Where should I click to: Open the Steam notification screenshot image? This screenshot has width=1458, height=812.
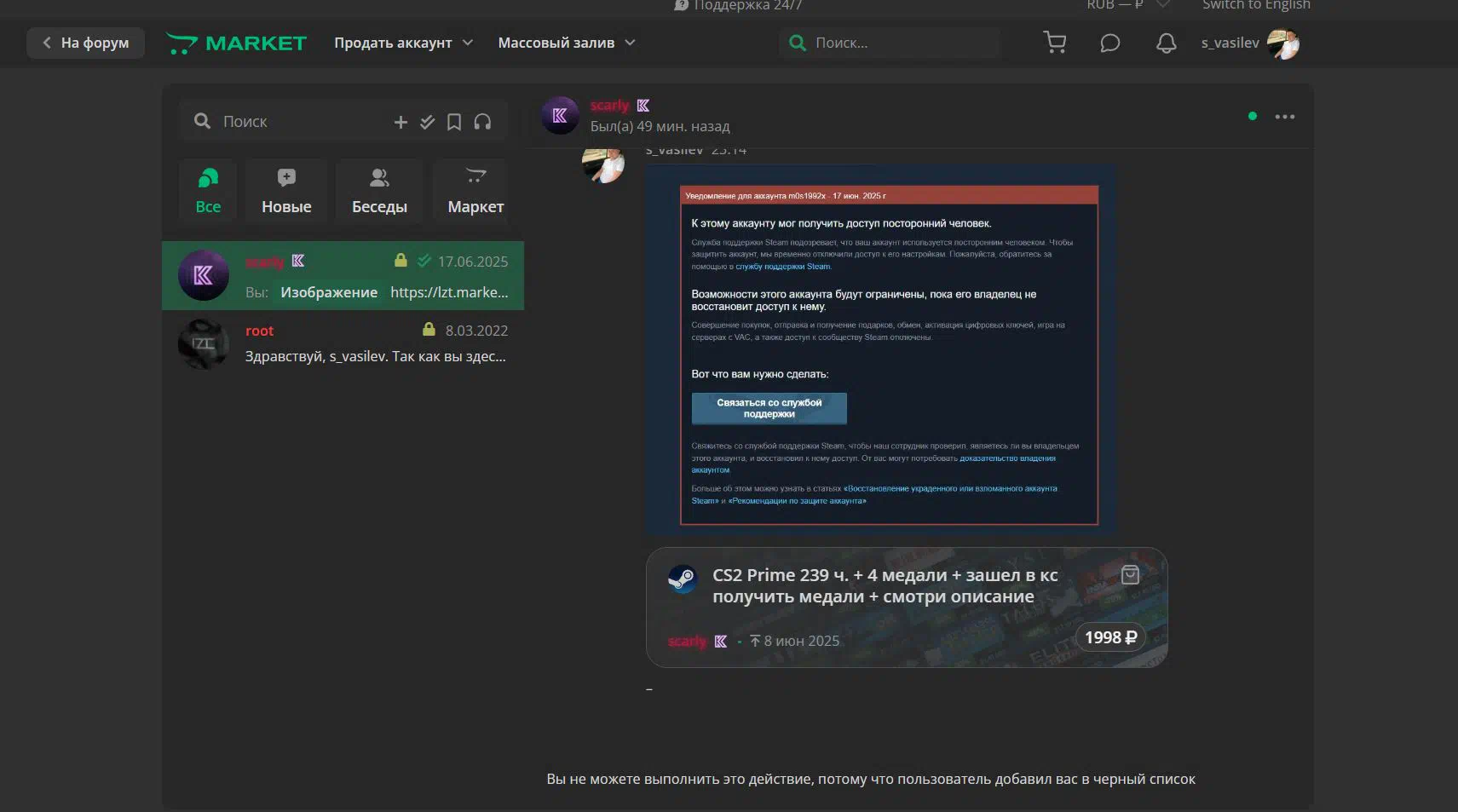click(881, 349)
